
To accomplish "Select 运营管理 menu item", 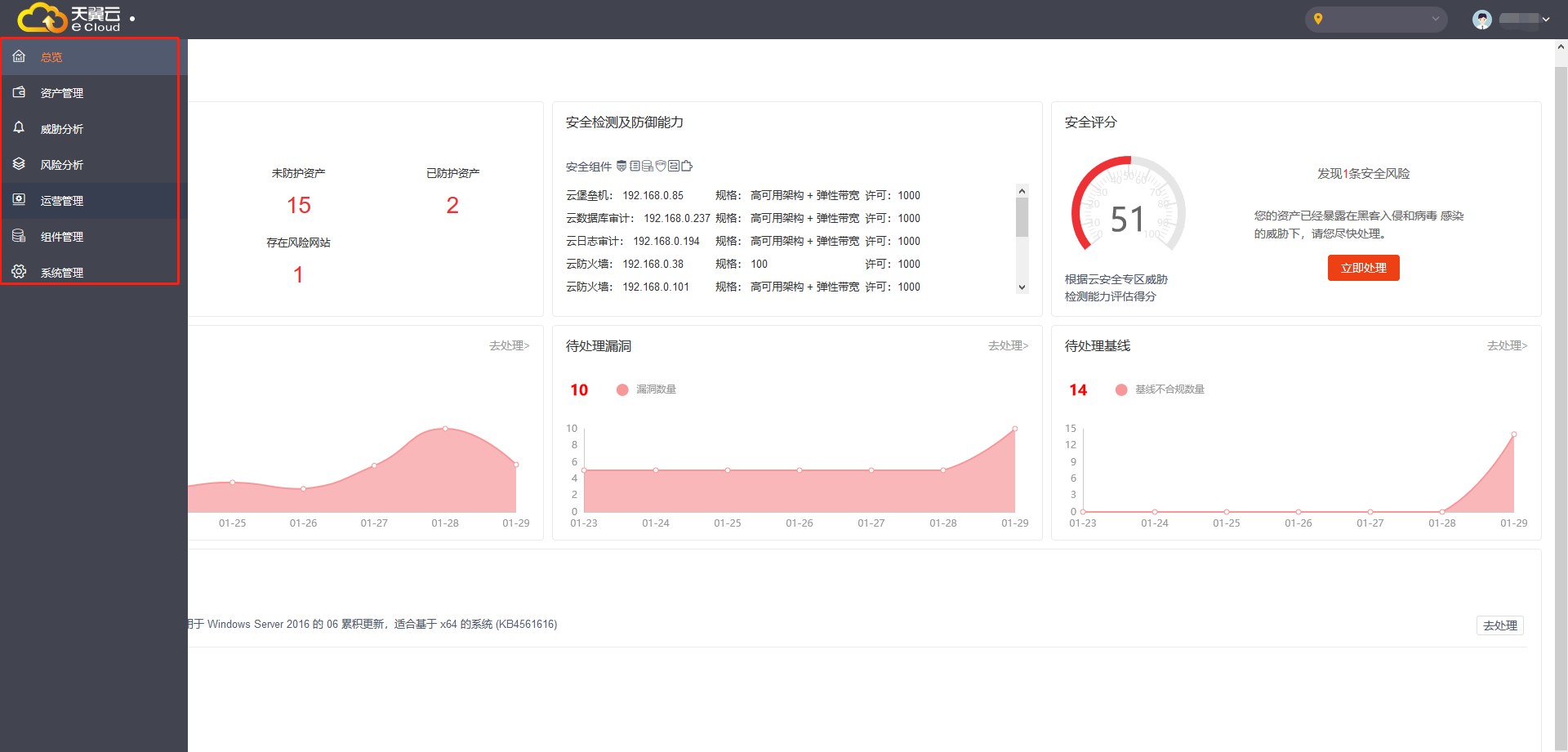I will coord(62,201).
